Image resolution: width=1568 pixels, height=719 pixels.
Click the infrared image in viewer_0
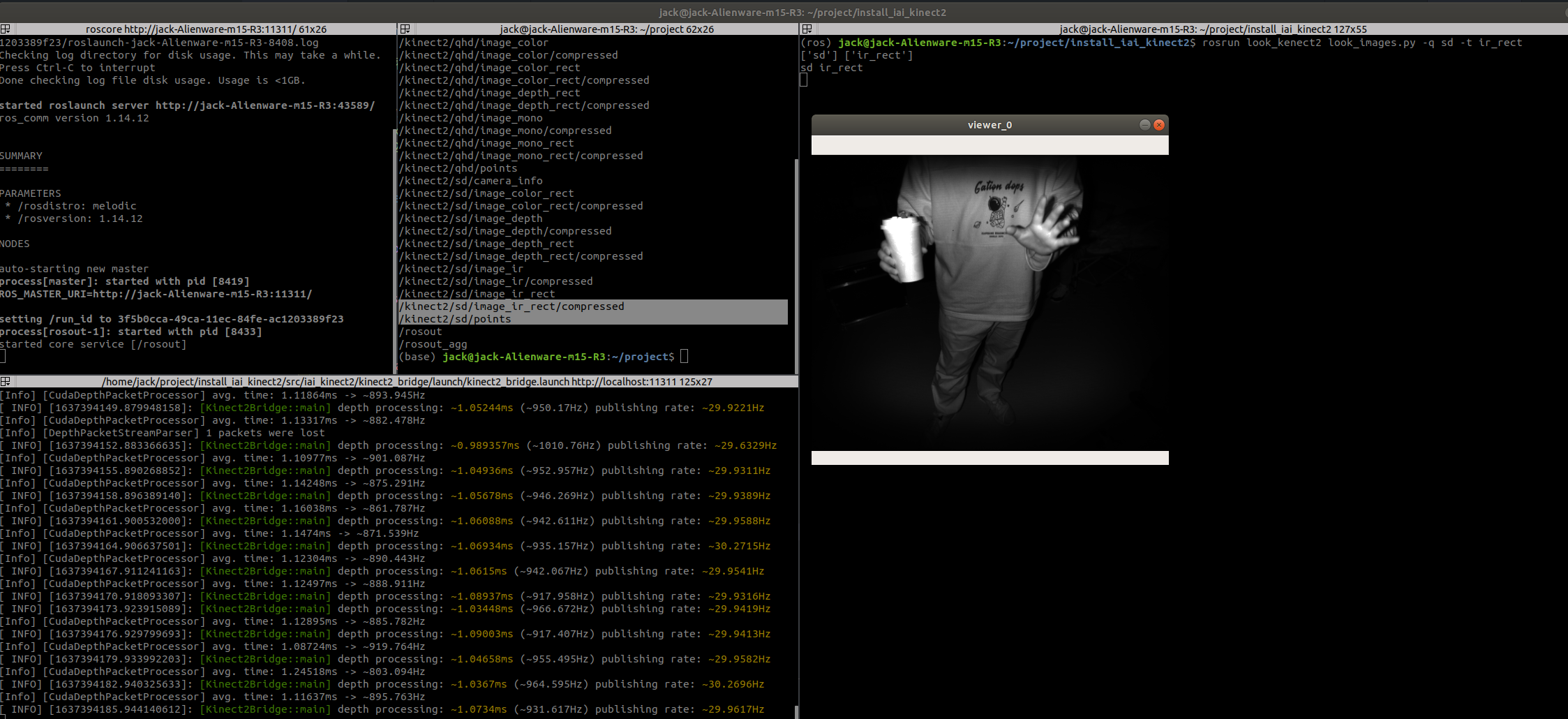coord(990,303)
